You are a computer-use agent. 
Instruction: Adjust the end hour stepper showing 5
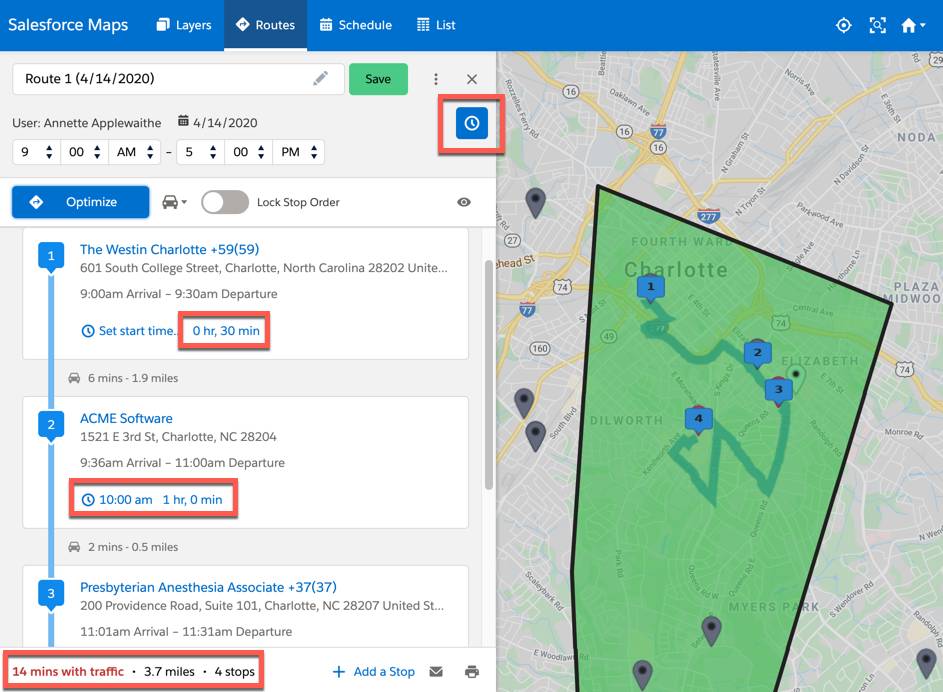point(200,152)
